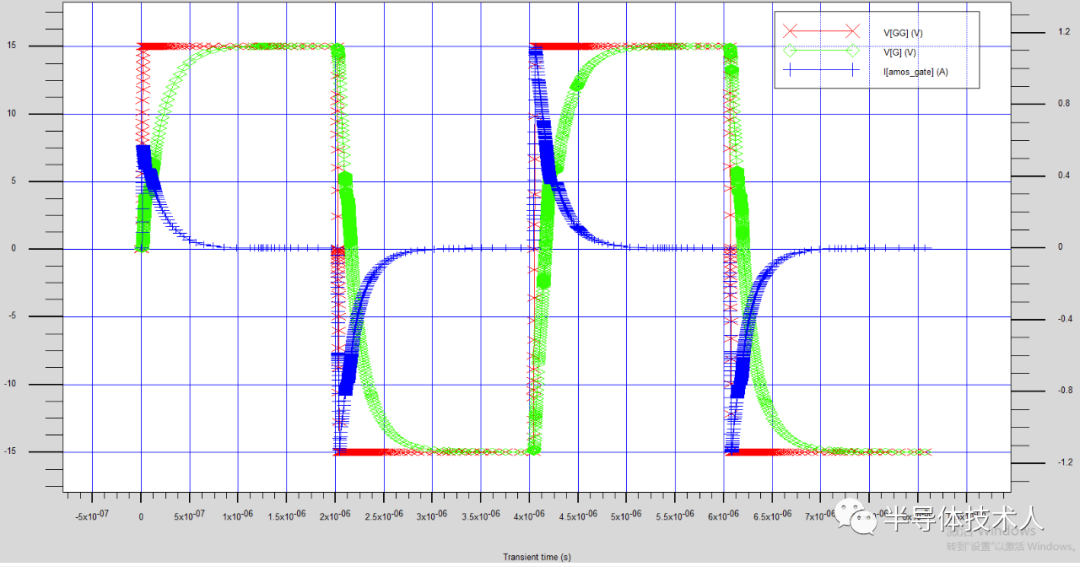
Task: Click the 6.5x10-06 x-axis tick label
Action: pyautogui.click(x=771, y=515)
